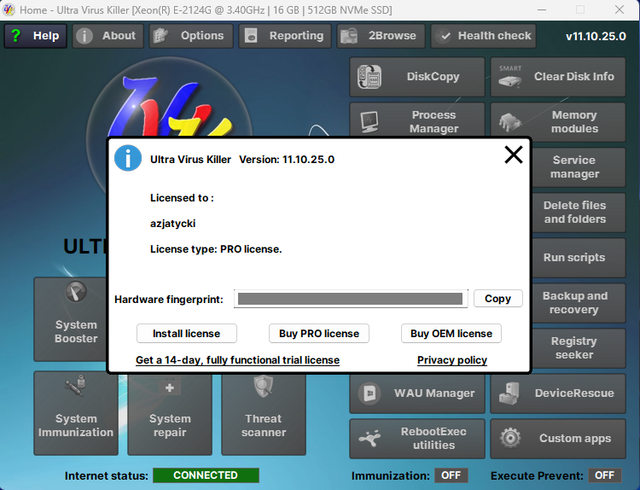Click the Health check checkmark icon
The width and height of the screenshot is (640, 490).
[x=444, y=36]
